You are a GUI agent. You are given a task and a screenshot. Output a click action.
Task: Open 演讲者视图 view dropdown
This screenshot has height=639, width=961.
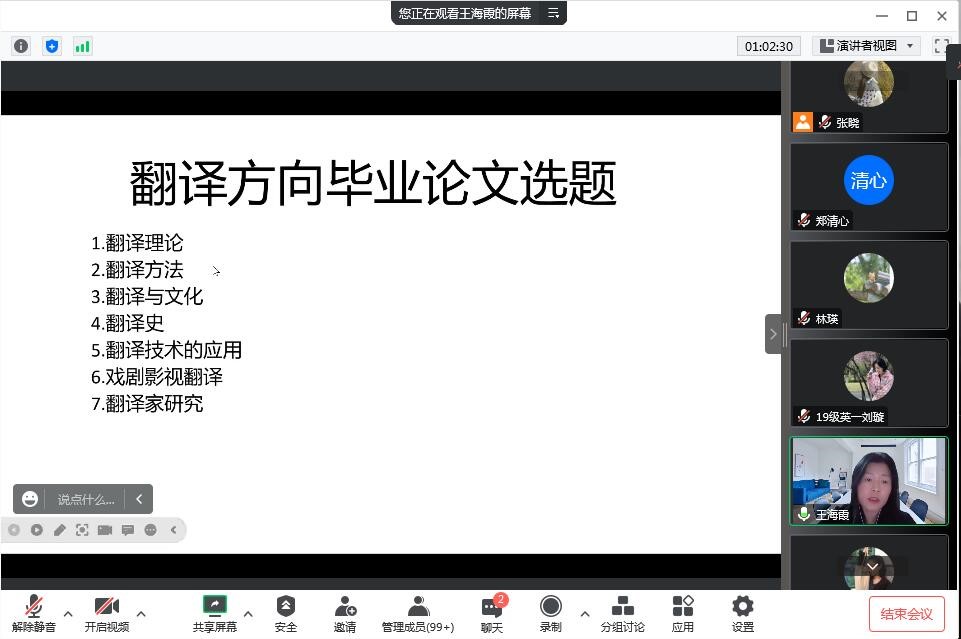pyautogui.click(x=866, y=46)
